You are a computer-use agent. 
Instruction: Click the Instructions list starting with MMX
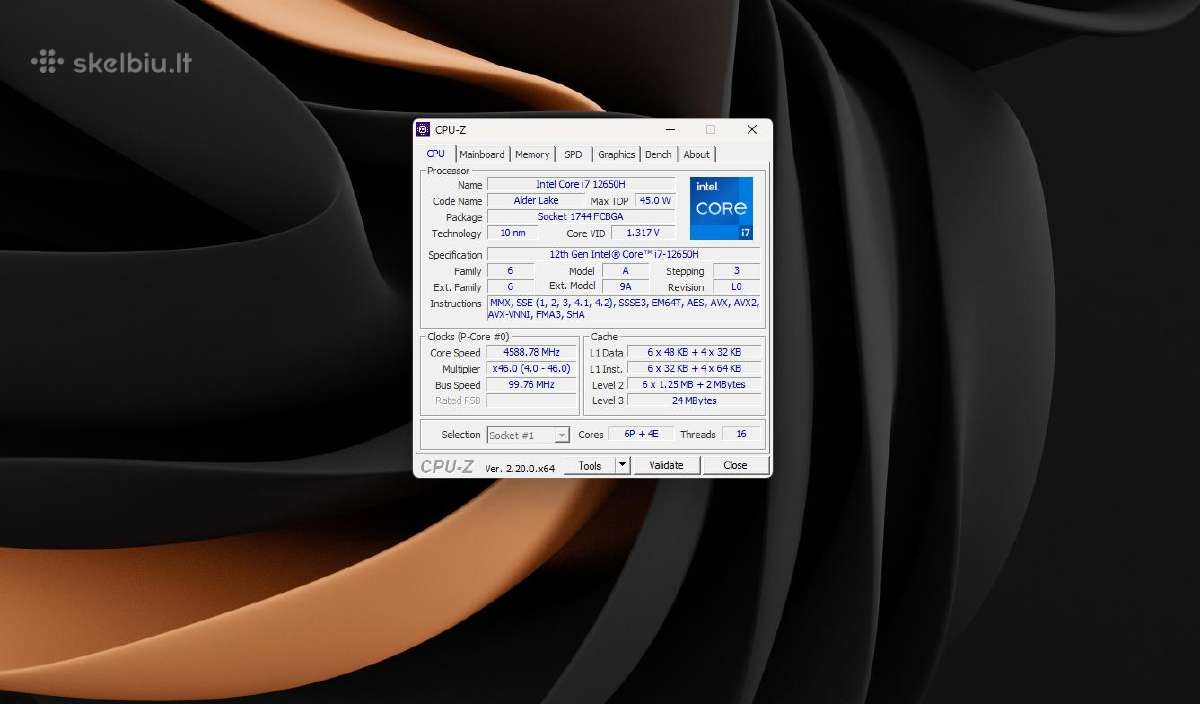coord(622,309)
